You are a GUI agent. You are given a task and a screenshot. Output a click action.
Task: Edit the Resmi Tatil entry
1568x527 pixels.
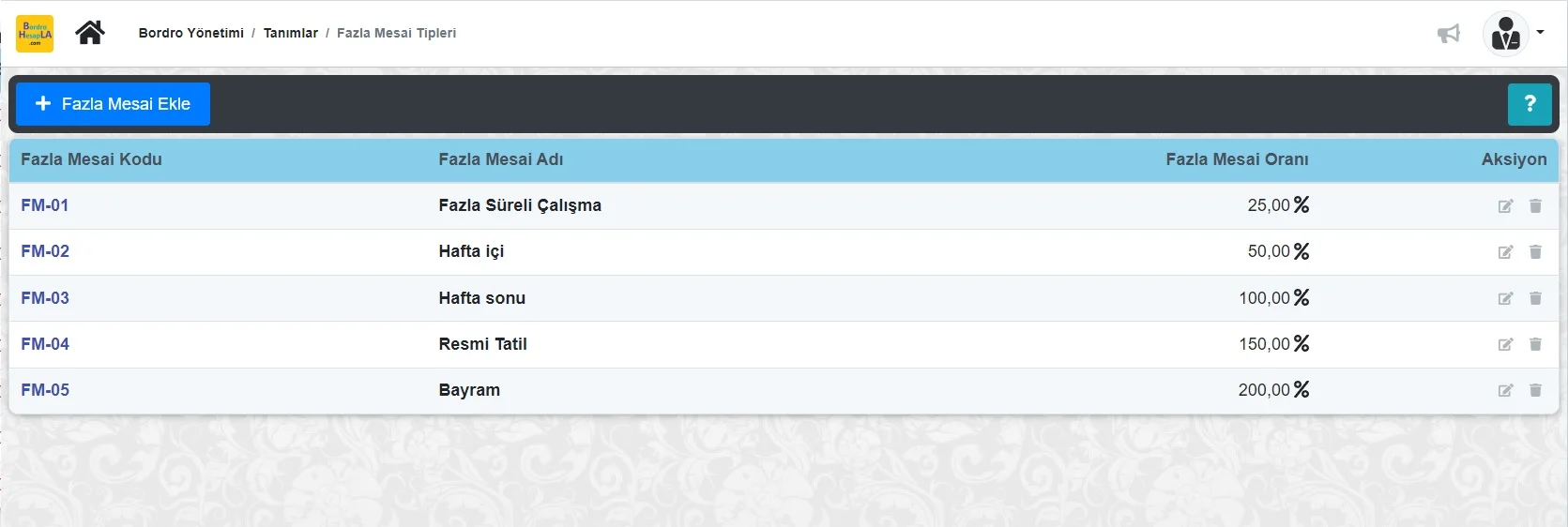pos(1505,344)
